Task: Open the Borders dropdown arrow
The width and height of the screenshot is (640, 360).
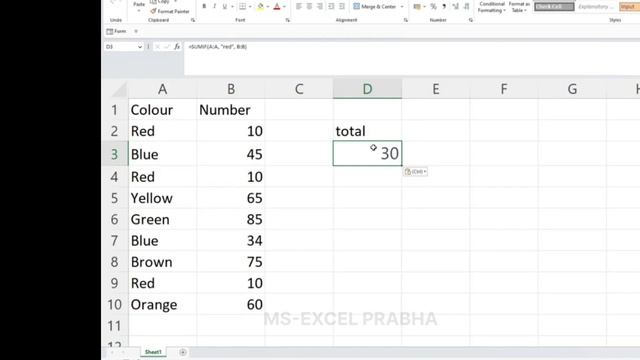Action: (x=250, y=7)
